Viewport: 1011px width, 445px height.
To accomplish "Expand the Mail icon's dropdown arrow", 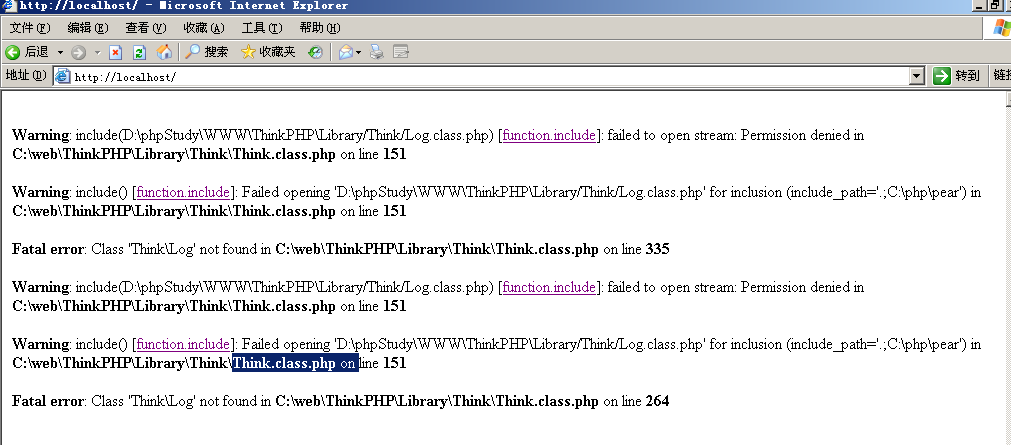I will click(358, 52).
